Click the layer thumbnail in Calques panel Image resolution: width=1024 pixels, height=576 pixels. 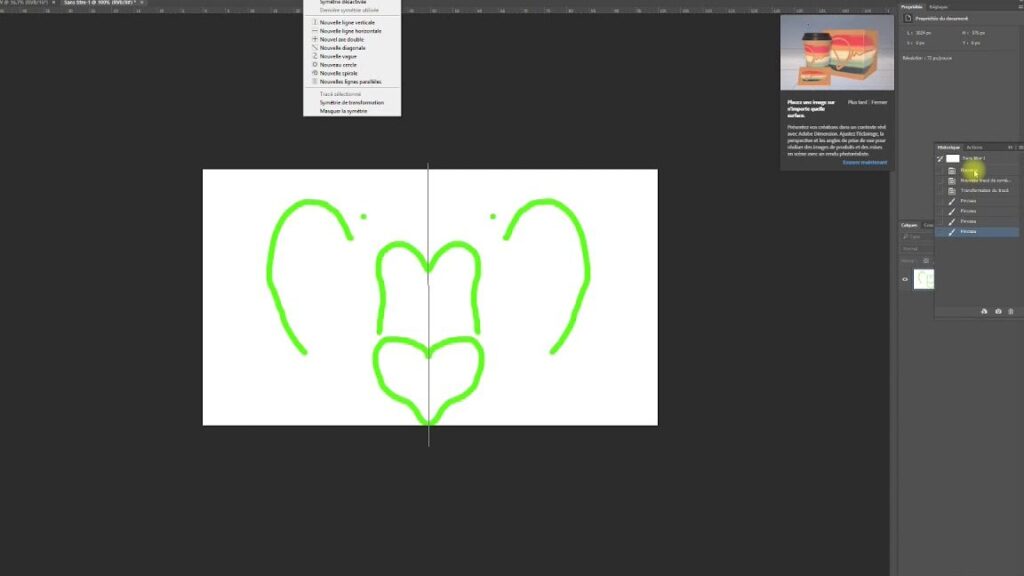[x=923, y=280]
